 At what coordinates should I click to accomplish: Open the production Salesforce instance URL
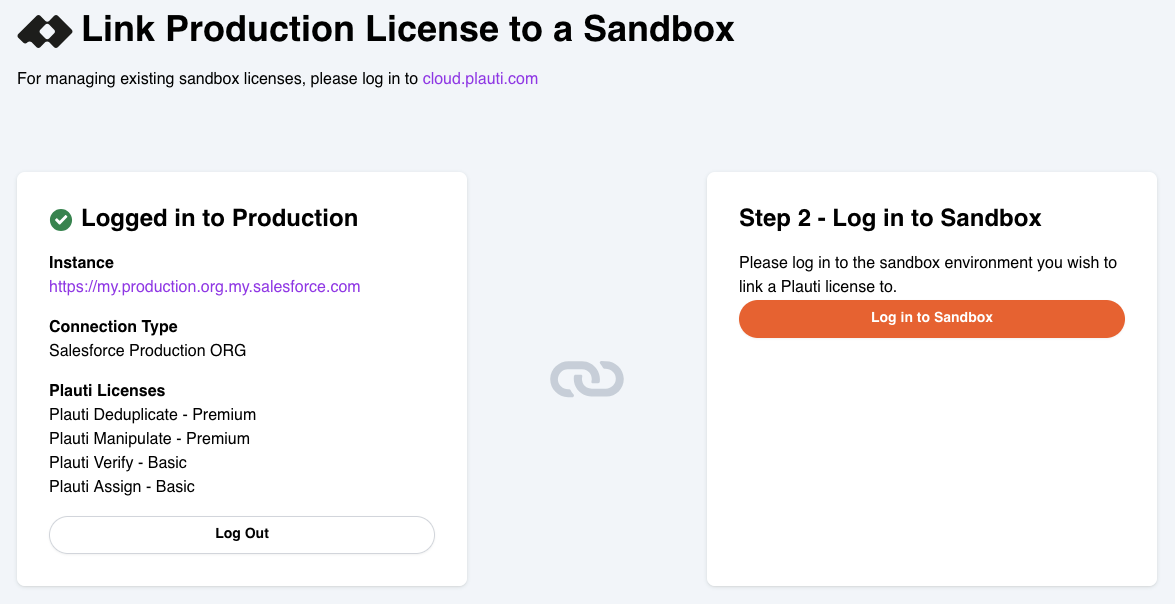click(205, 286)
